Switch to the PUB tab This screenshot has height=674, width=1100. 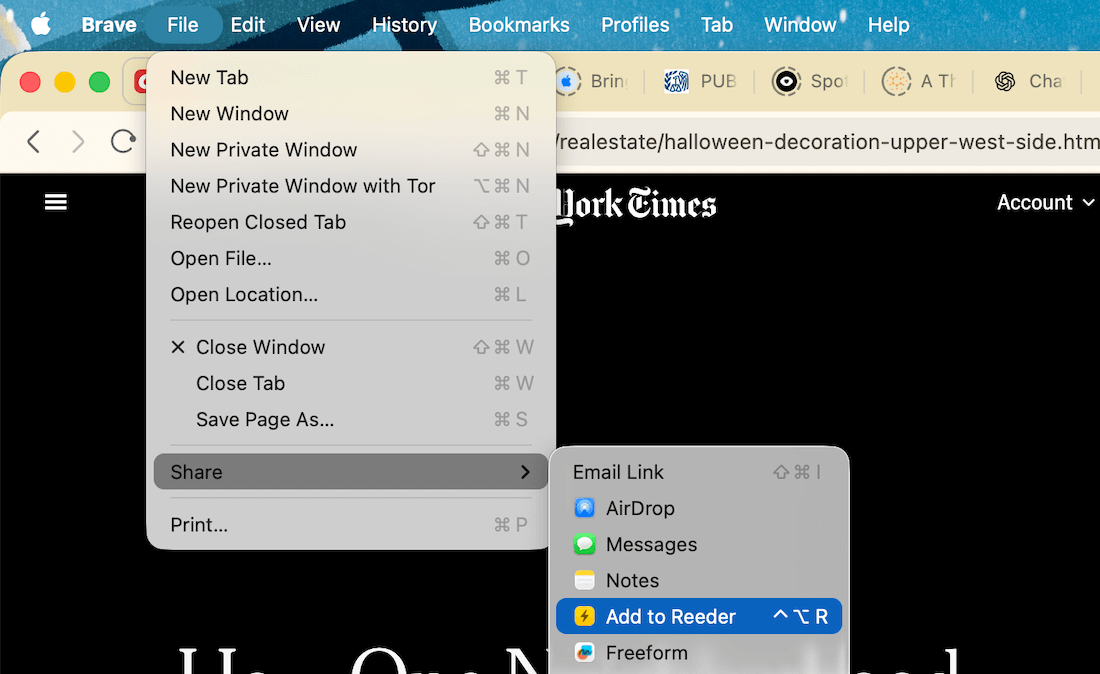point(702,81)
